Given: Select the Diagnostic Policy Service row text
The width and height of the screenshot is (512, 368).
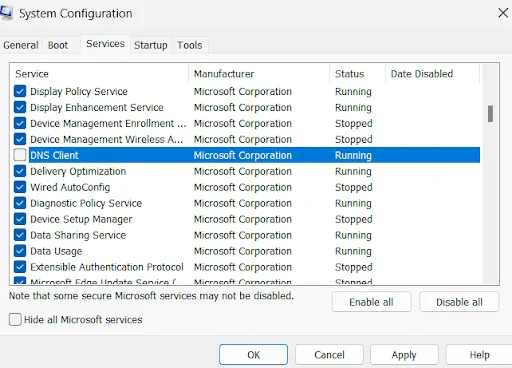Looking at the screenshot, I should tap(86, 203).
